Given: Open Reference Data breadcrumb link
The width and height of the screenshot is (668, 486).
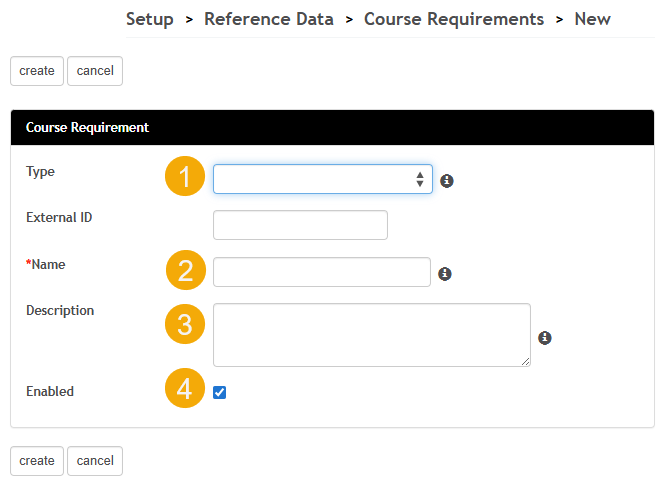Looking at the screenshot, I should (269, 19).
